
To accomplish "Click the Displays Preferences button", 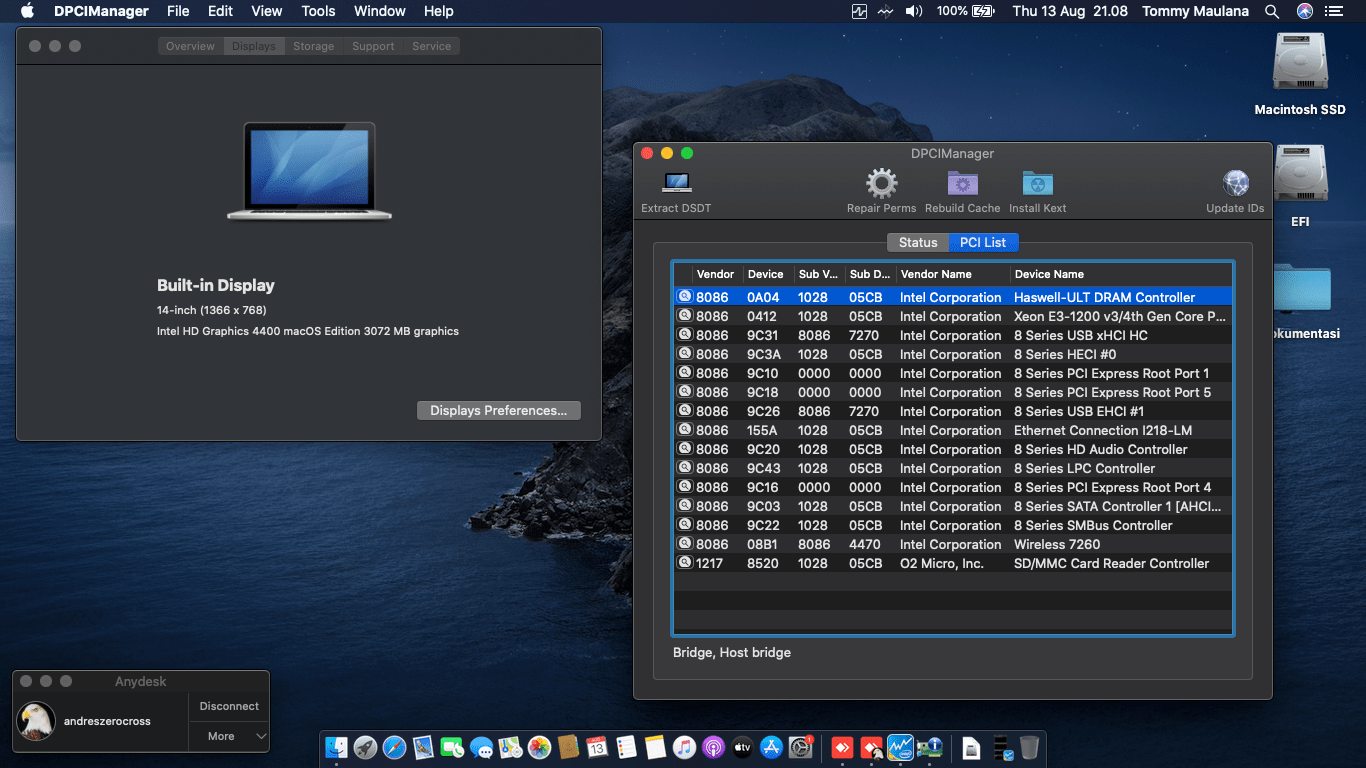I will (x=498, y=410).
